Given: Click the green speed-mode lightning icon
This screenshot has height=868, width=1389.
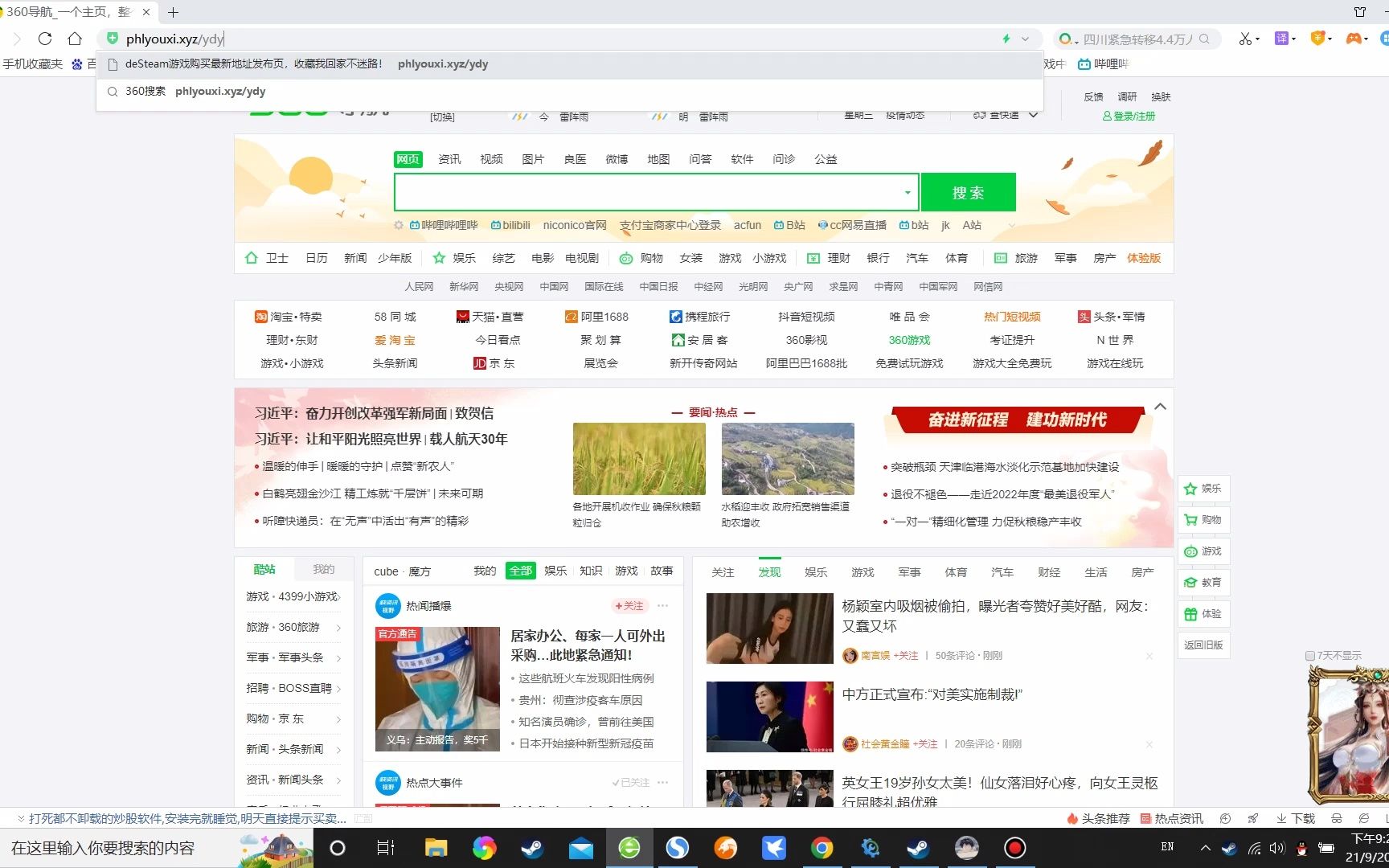Looking at the screenshot, I should click(1006, 39).
